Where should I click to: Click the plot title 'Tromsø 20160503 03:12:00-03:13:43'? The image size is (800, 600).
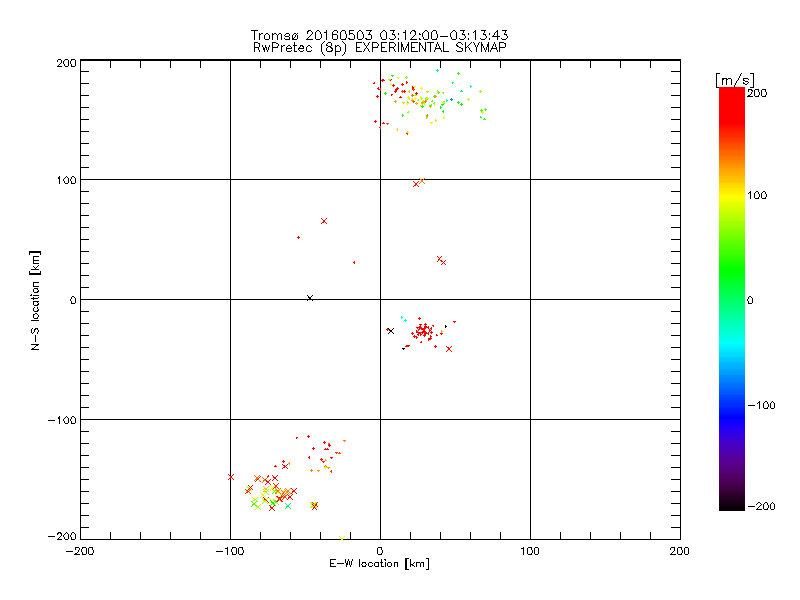379,35
